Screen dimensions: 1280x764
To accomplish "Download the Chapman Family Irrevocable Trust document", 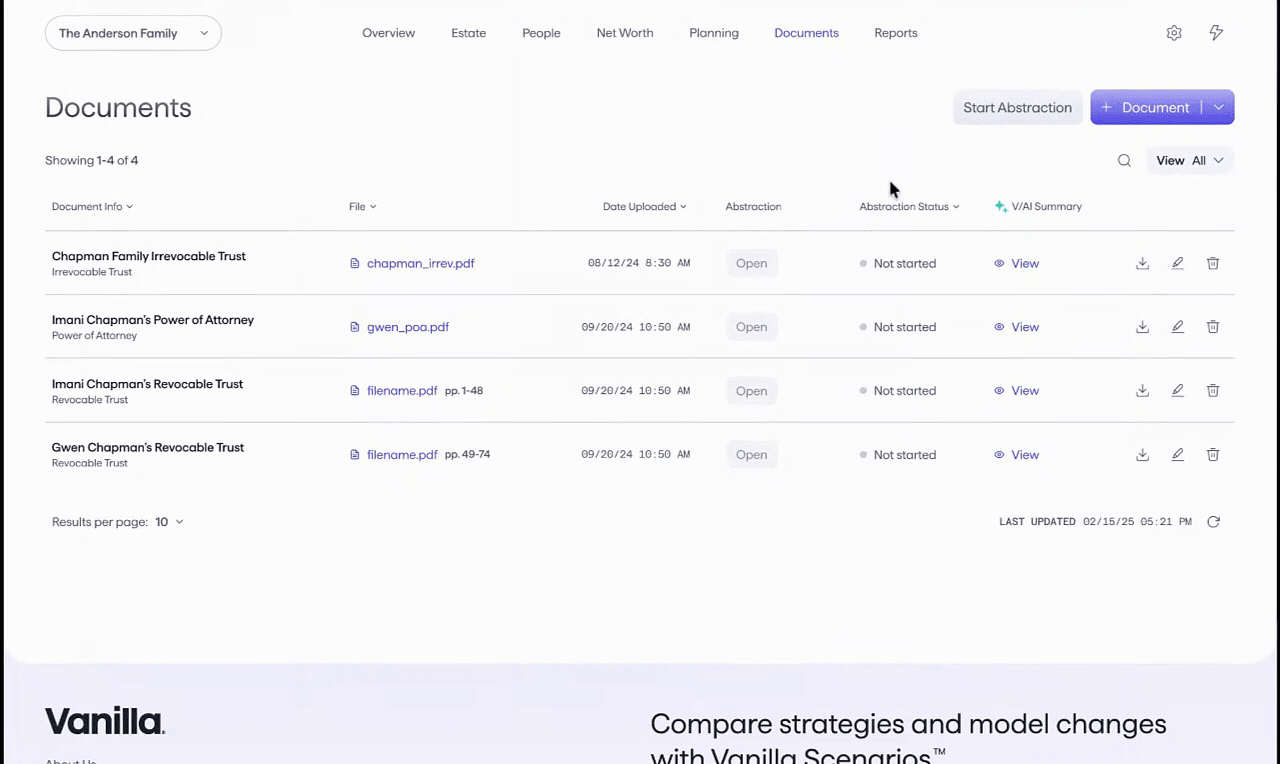I will pos(1142,264).
